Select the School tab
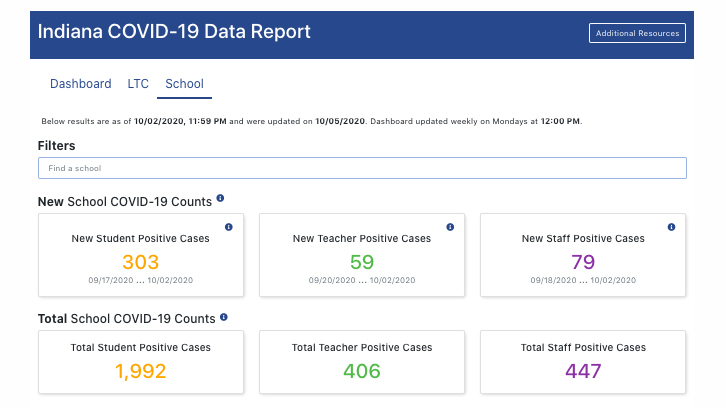 pyautogui.click(x=184, y=84)
